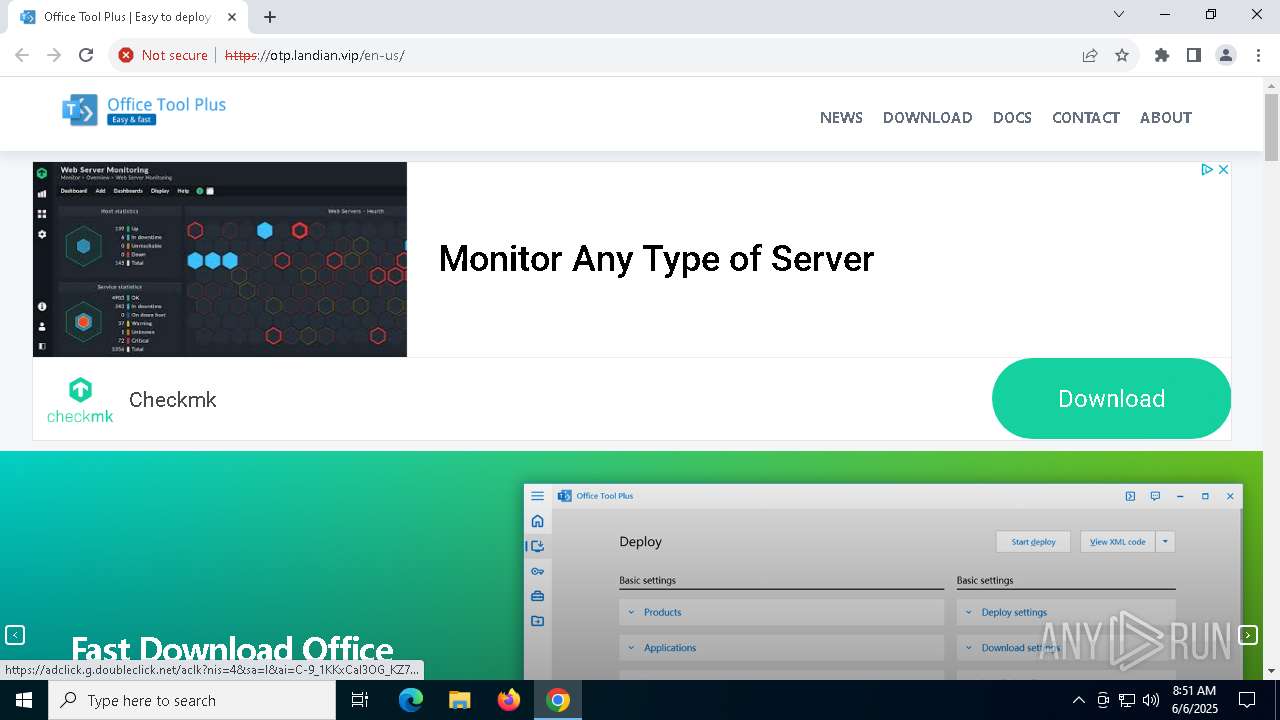Open Task View from the taskbar
1280x720 pixels.
point(360,700)
